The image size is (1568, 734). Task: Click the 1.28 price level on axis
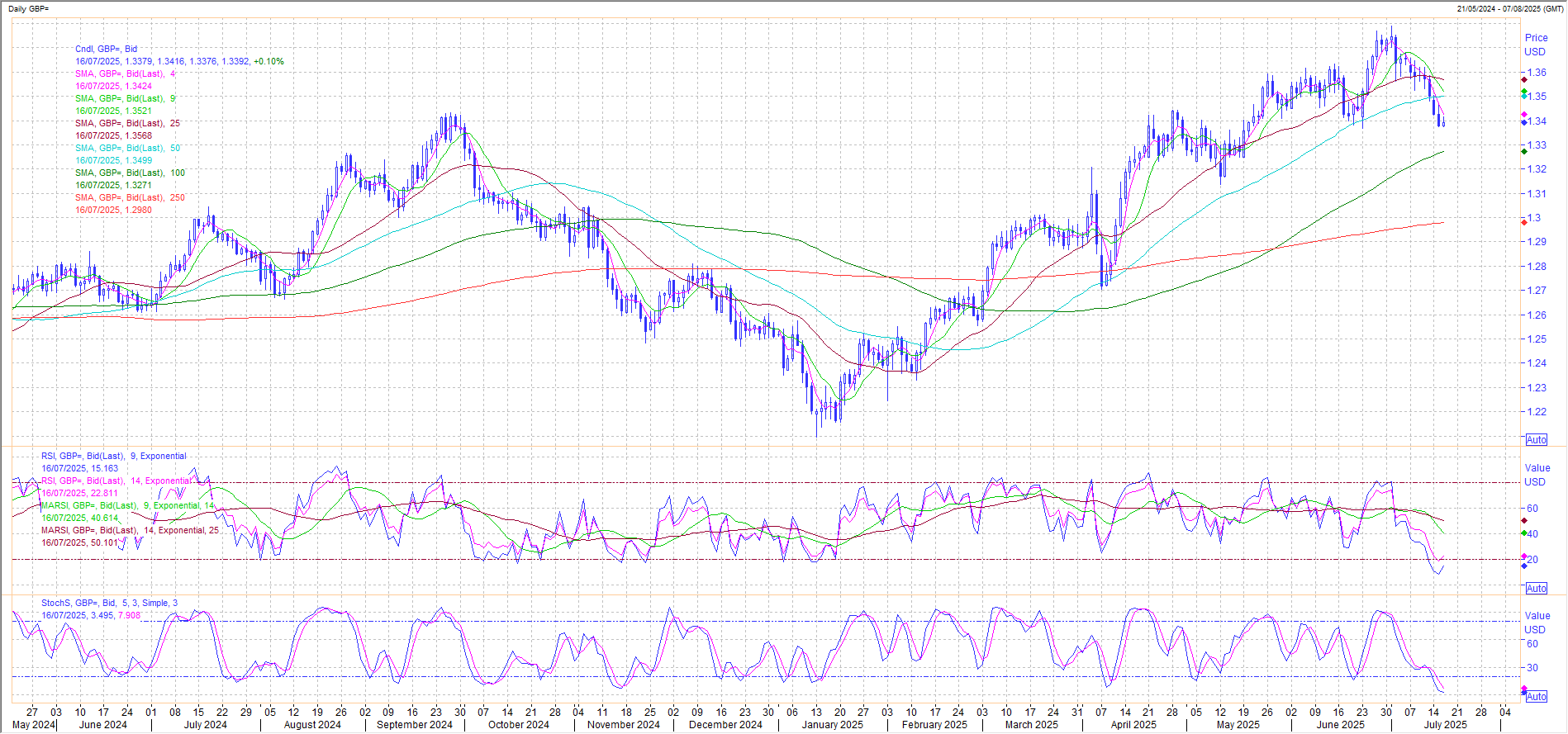click(x=1537, y=267)
